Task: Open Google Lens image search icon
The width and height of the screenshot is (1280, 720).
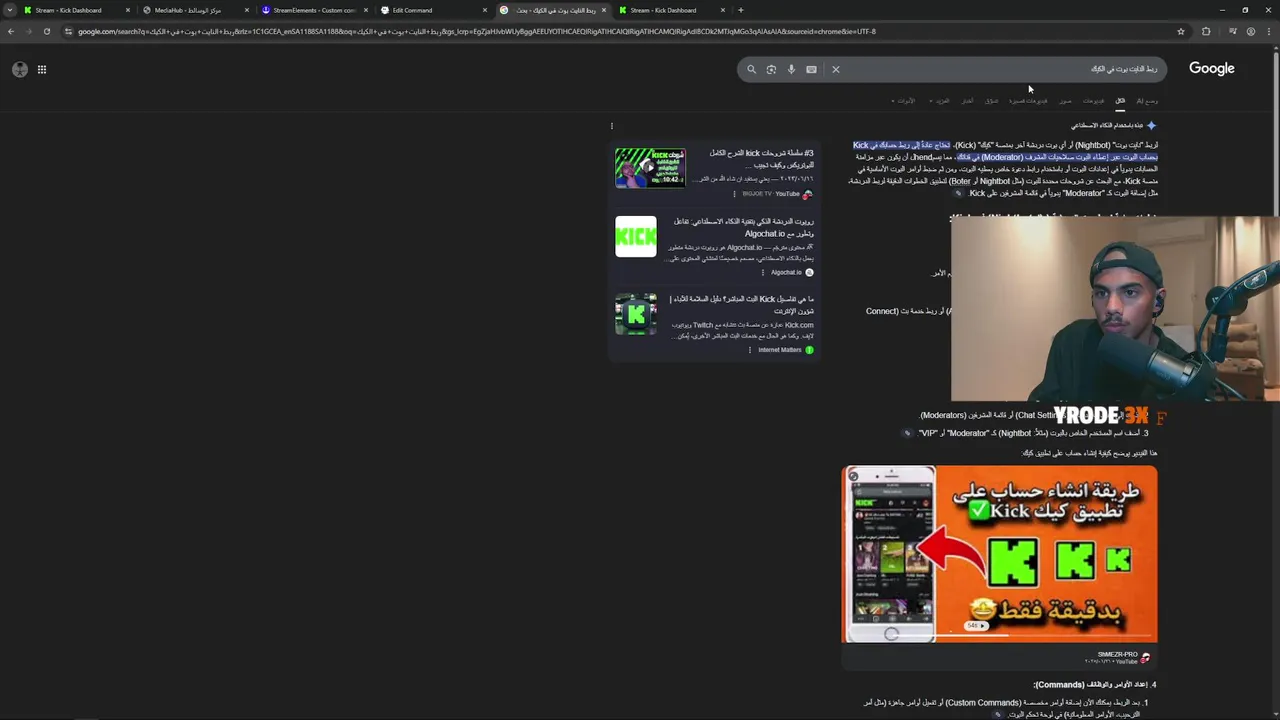Action: click(x=771, y=69)
